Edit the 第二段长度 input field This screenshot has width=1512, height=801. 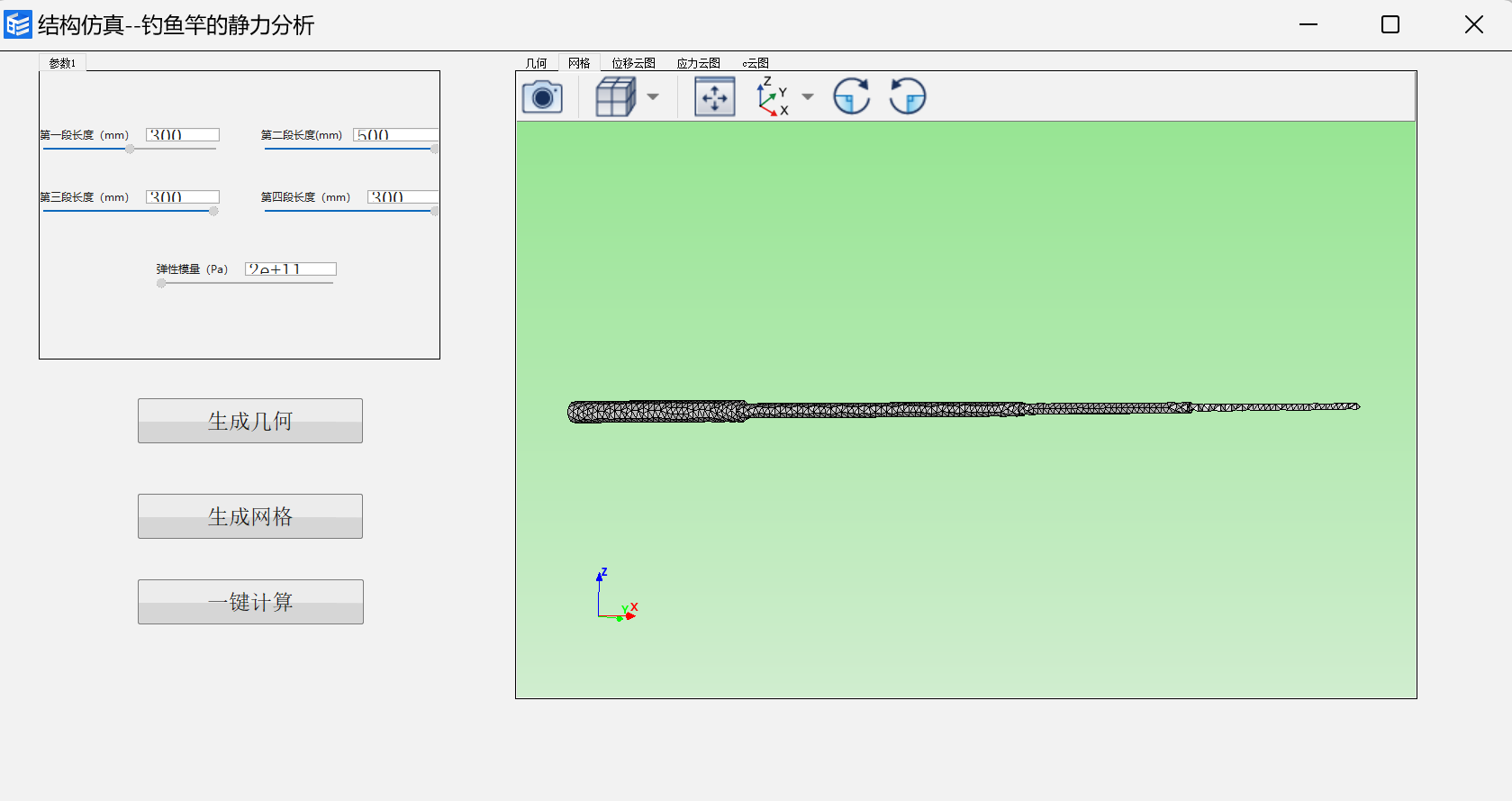pos(396,135)
